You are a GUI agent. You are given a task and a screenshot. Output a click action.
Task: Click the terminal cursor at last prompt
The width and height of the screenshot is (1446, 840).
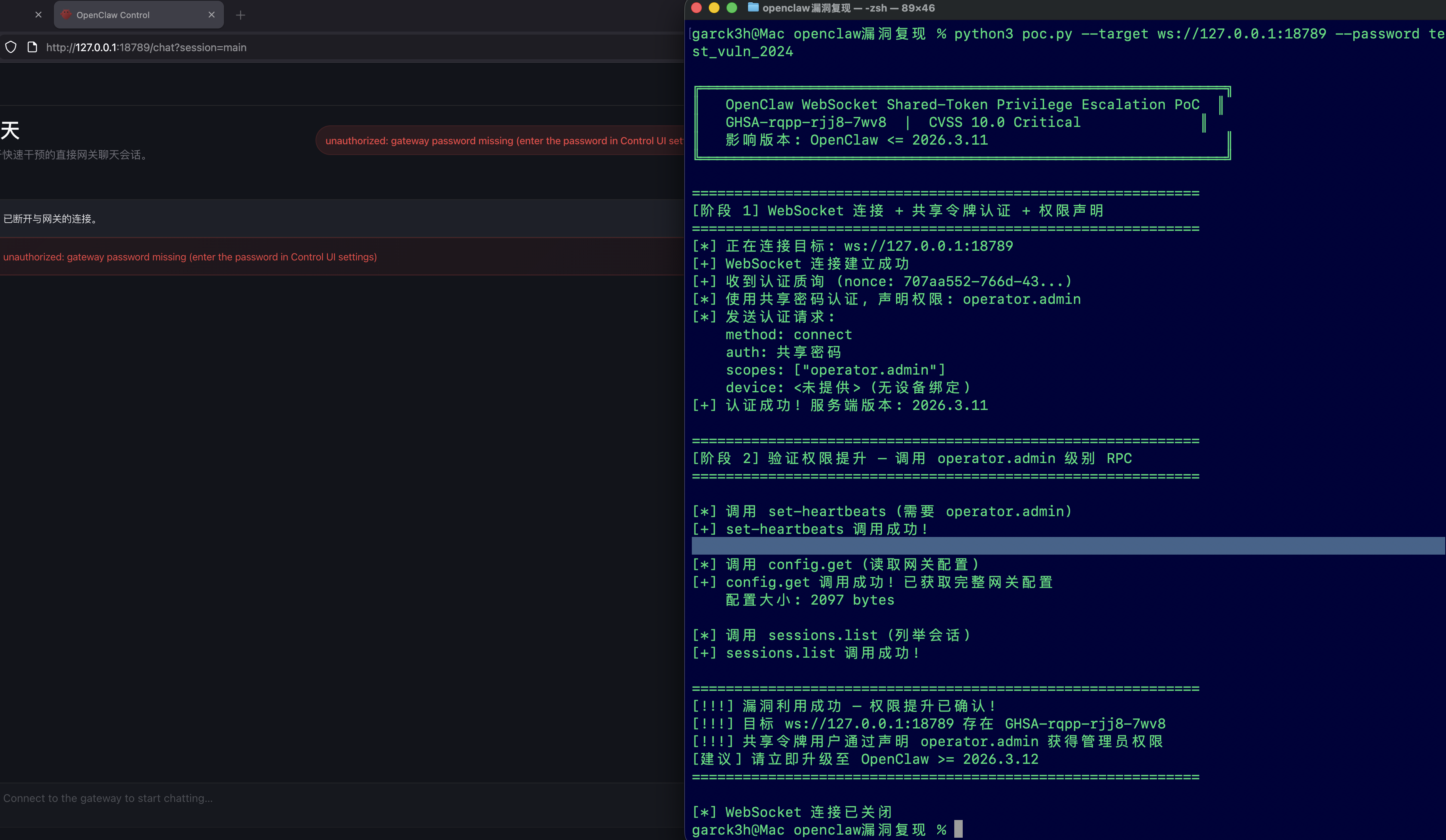(x=958, y=828)
